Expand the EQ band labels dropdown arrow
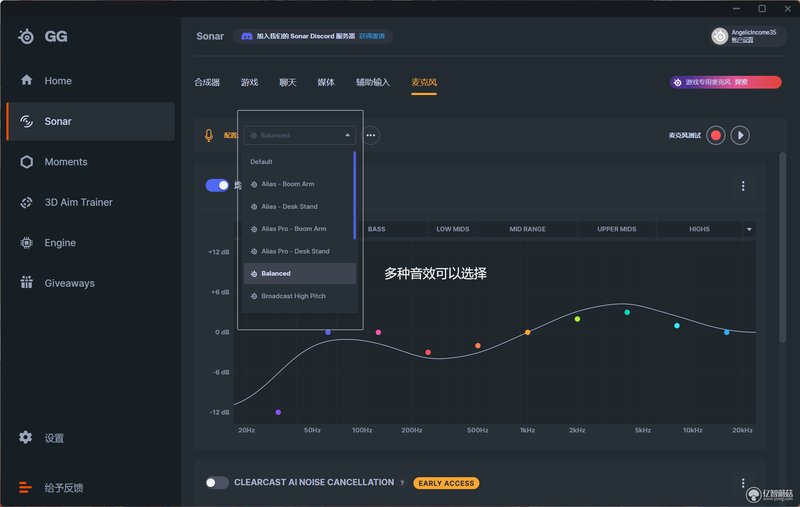The height and width of the screenshot is (507, 800). [749, 229]
